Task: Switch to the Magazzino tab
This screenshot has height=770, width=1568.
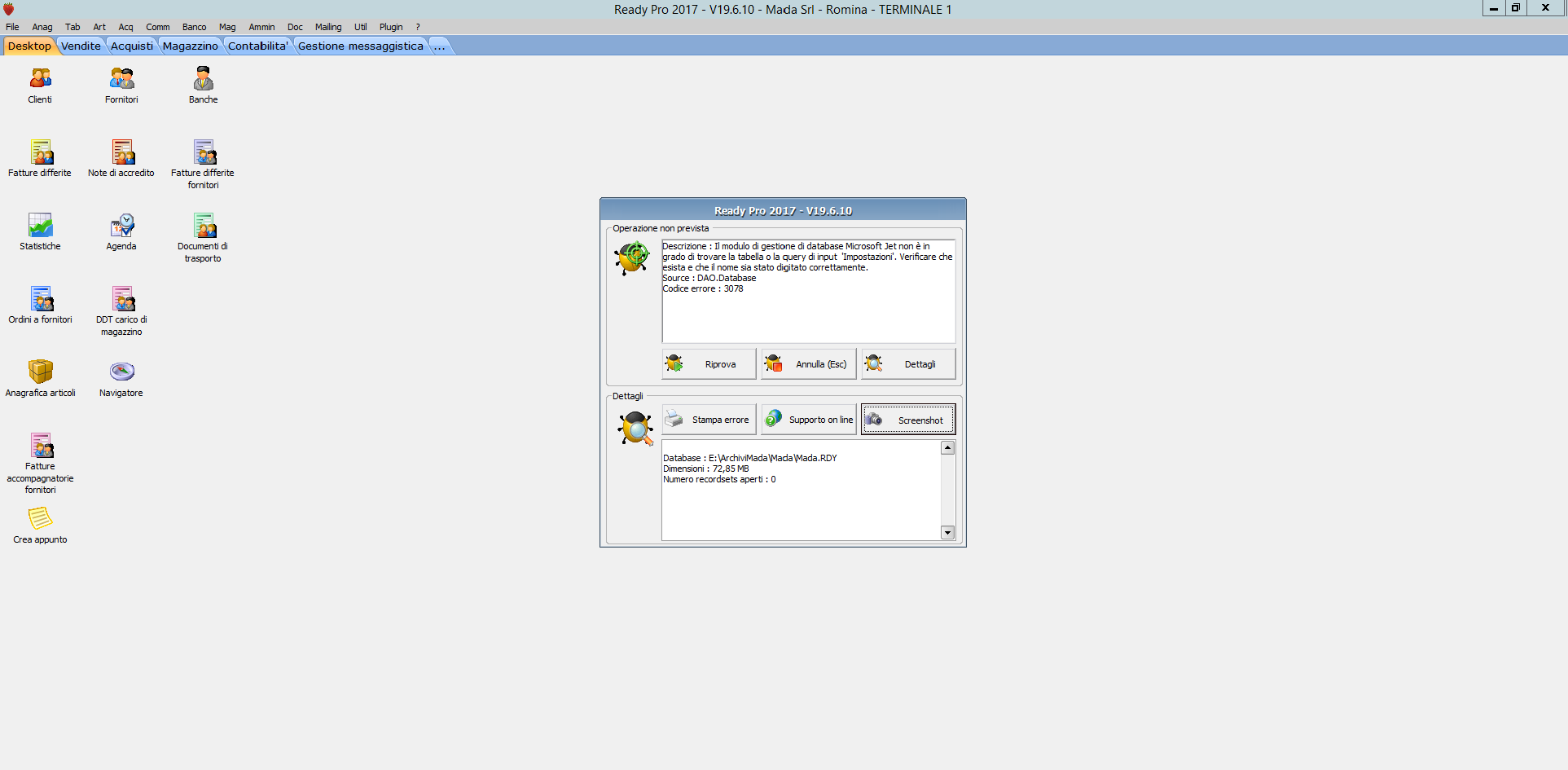Action: point(190,46)
